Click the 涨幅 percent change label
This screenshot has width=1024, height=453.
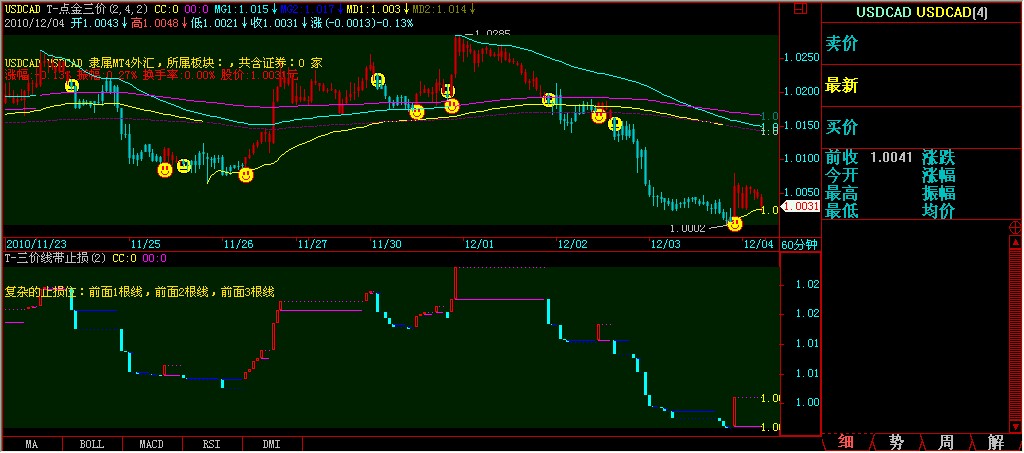click(939, 176)
